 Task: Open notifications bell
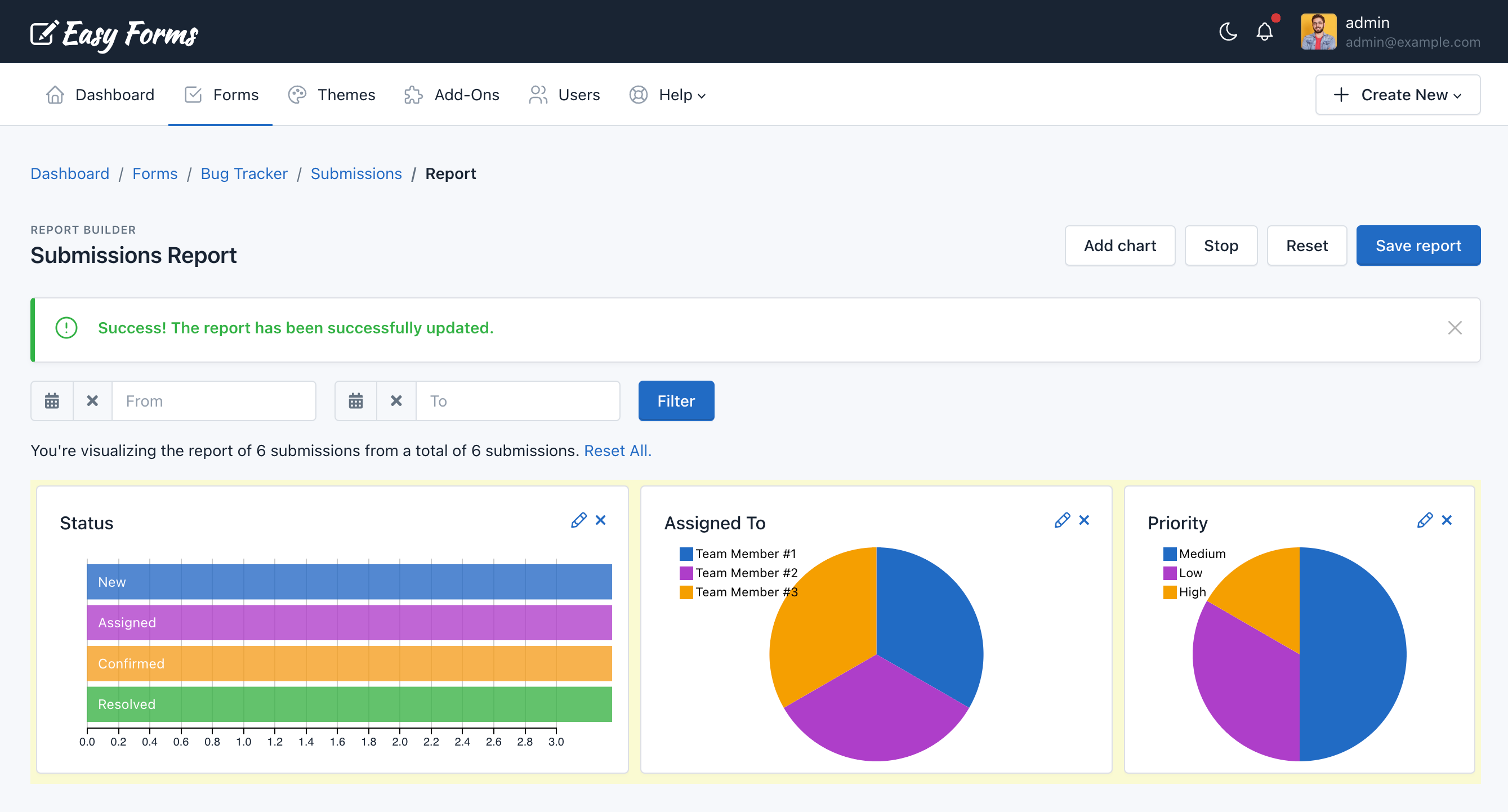1265,32
